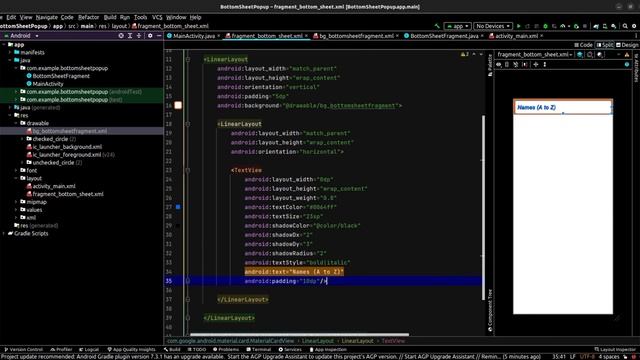This screenshot has width=640, height=360.
Task: Click blue color swatch in gutter line 27
Action: [178, 207]
